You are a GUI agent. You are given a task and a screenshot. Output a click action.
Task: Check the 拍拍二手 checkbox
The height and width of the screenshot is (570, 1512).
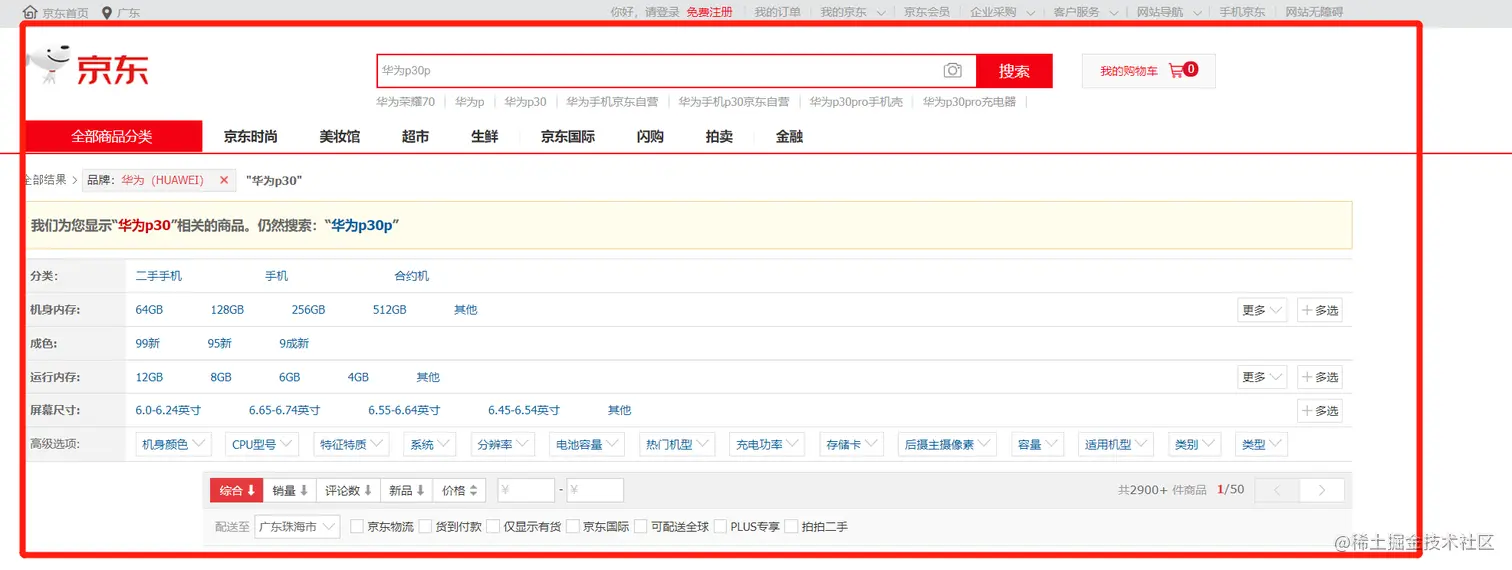point(791,526)
